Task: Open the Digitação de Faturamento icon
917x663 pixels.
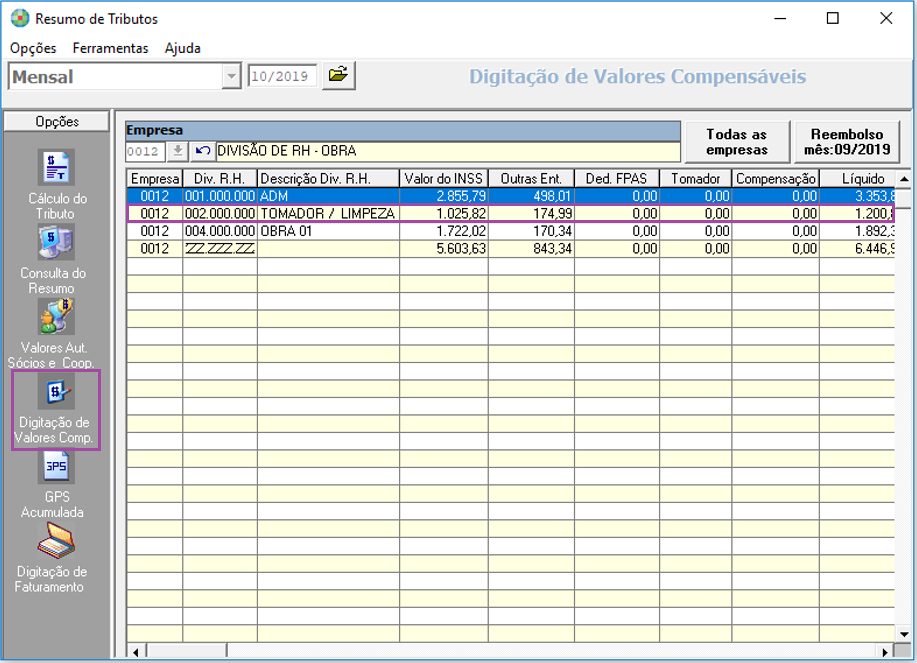Action: [56, 540]
